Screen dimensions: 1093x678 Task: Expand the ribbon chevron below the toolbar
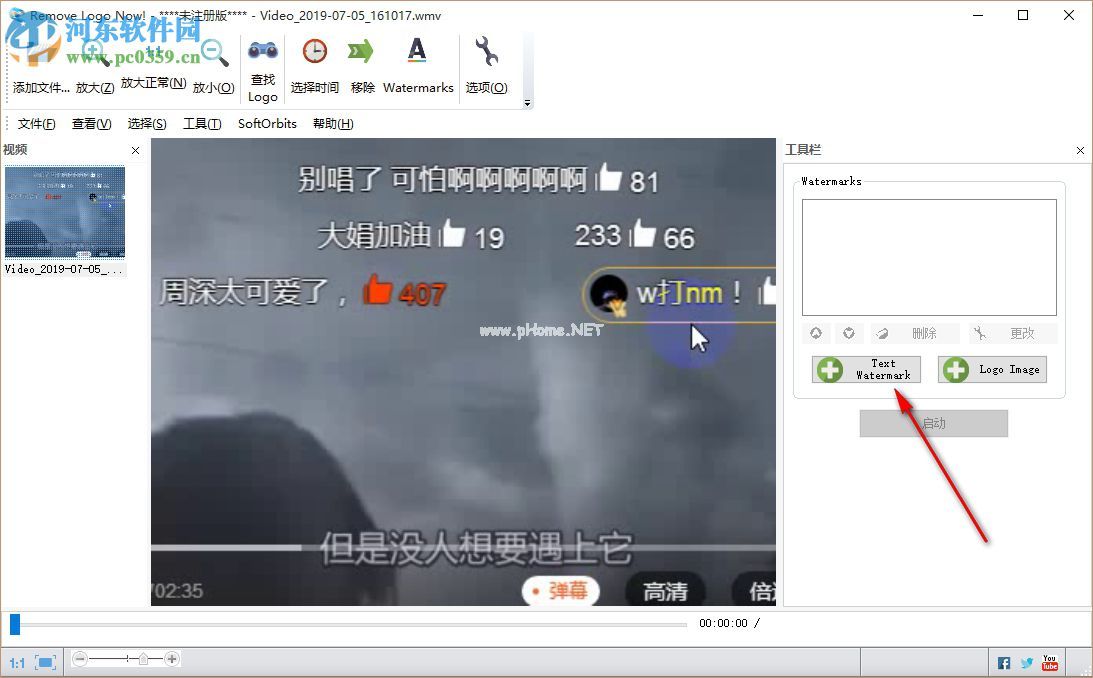point(527,104)
